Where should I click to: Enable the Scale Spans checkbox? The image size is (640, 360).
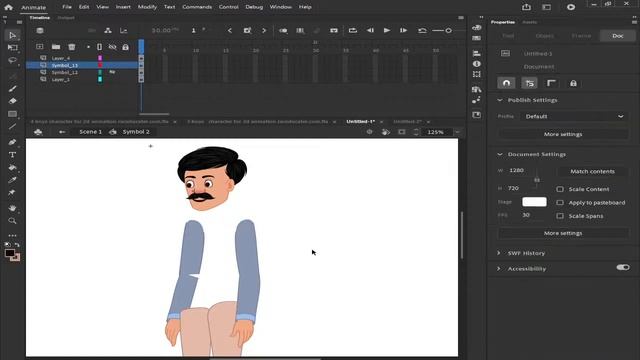560,216
